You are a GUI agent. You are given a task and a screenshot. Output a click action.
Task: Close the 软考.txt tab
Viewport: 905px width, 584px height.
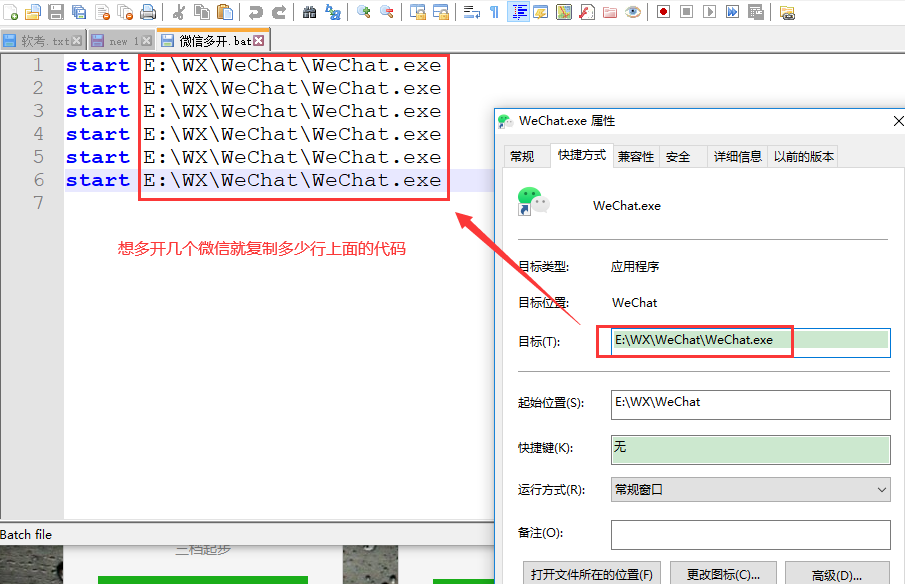(x=77, y=41)
